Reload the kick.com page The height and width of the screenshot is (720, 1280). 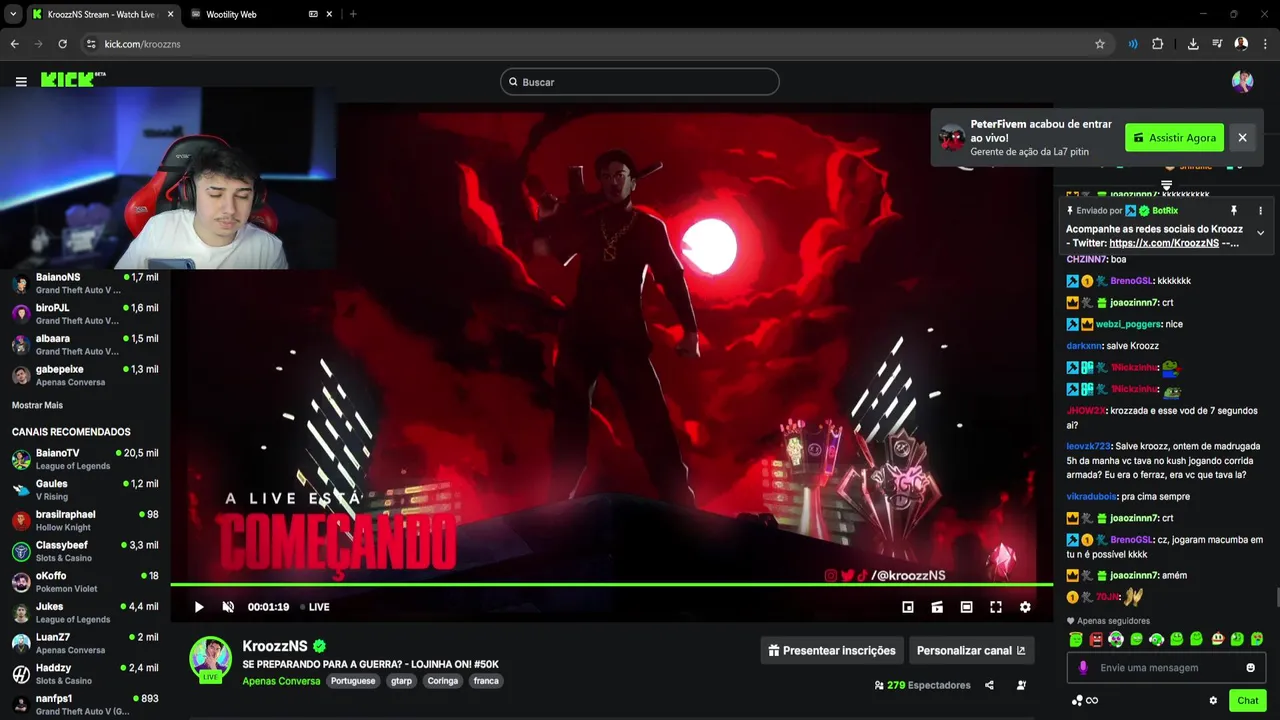click(62, 44)
